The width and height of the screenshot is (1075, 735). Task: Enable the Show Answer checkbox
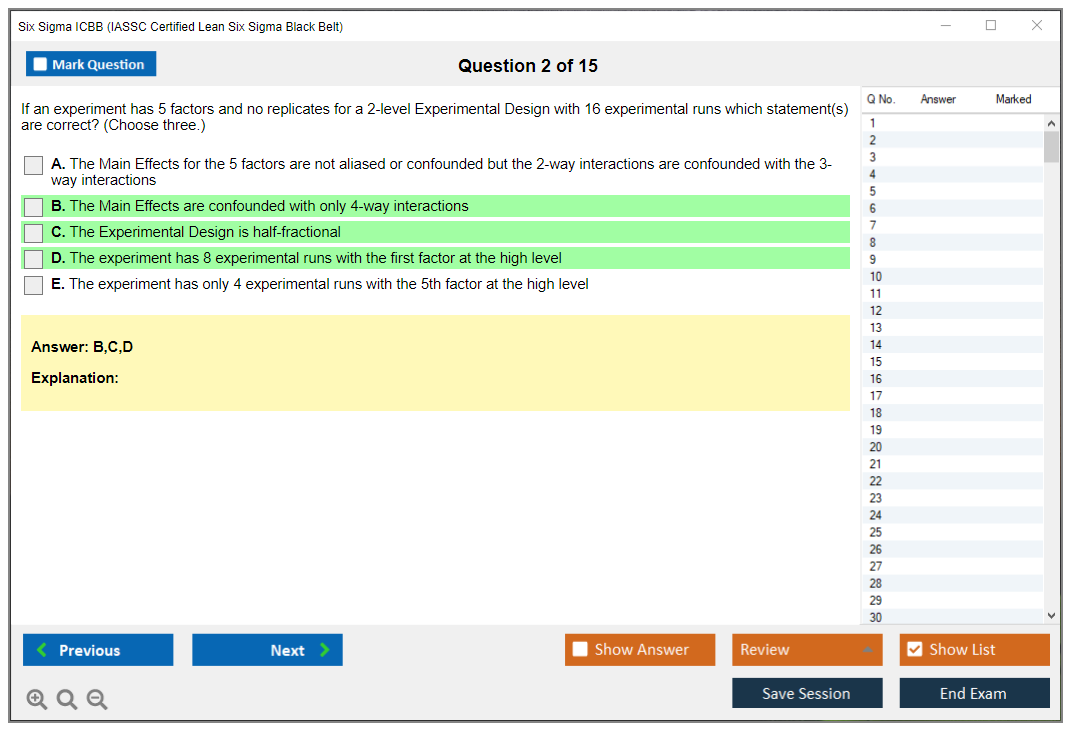(x=581, y=650)
